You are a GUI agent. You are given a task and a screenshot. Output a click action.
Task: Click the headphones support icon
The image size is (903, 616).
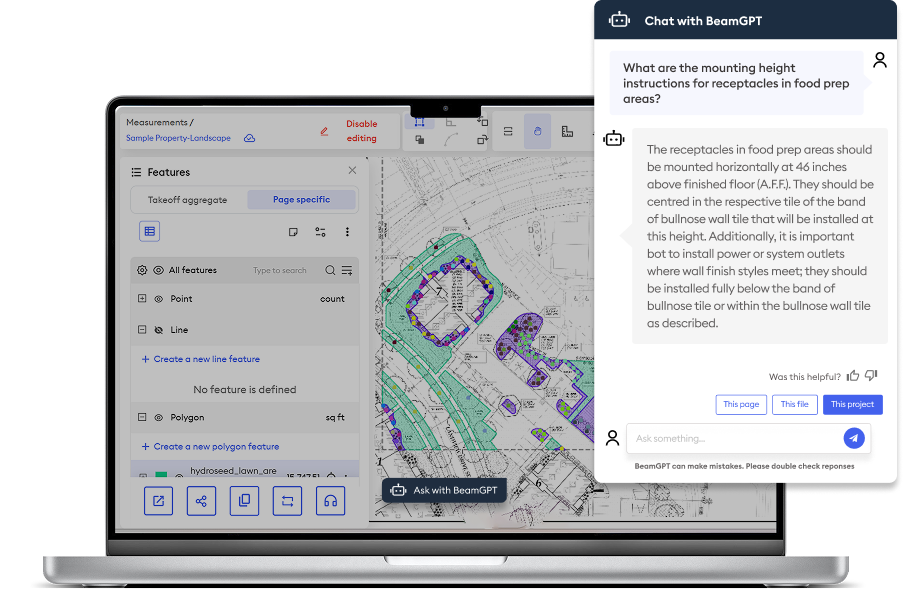[330, 500]
